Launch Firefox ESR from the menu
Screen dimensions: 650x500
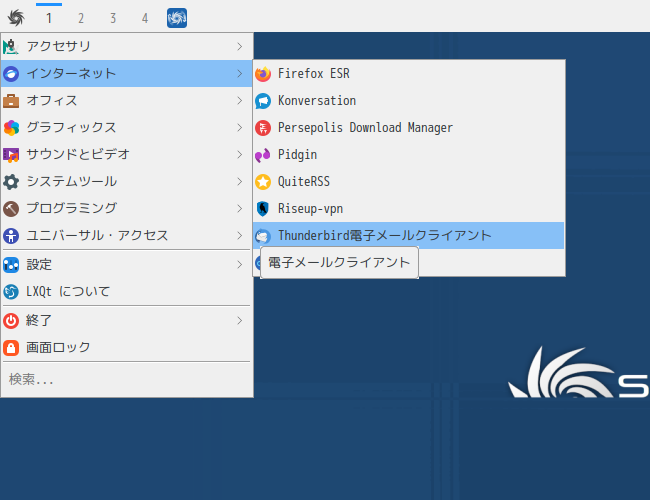click(409, 74)
